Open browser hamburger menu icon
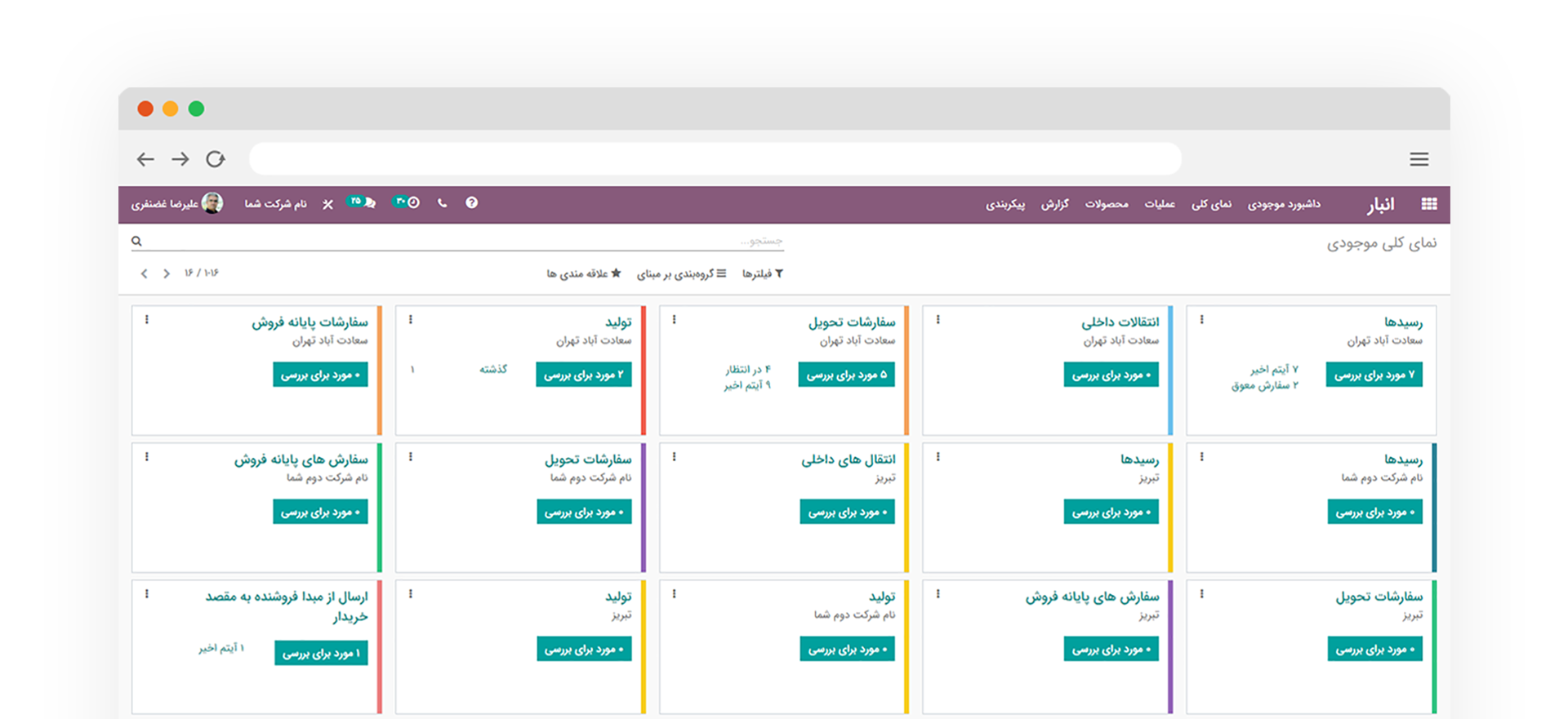The image size is (1568, 719). 1419,159
